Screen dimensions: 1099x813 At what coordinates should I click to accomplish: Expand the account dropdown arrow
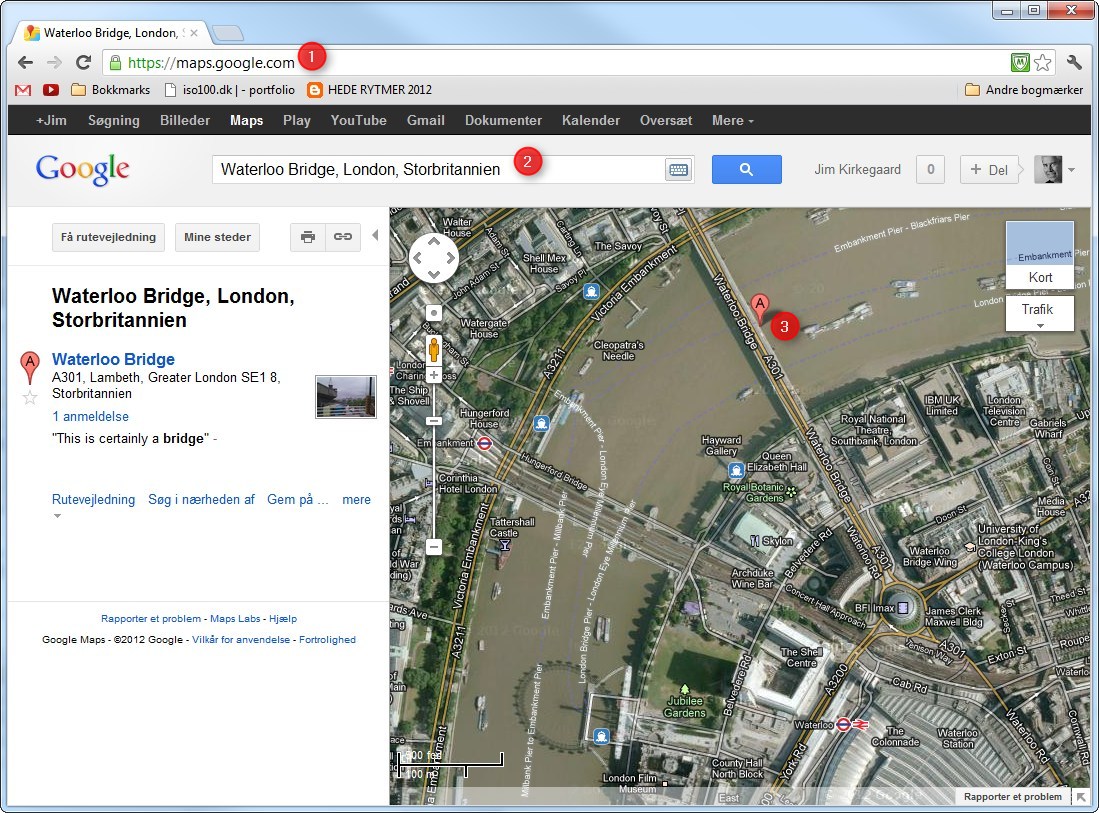pos(1071,170)
